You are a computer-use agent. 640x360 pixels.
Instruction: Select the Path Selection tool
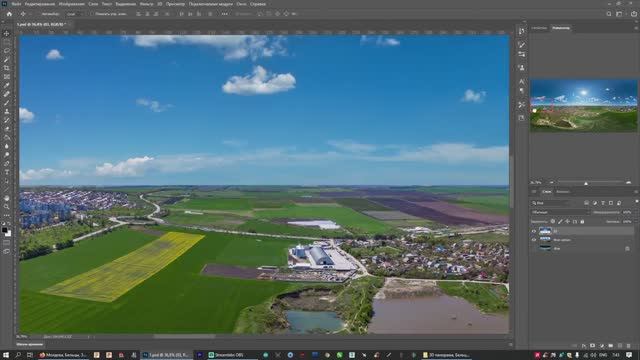6,180
